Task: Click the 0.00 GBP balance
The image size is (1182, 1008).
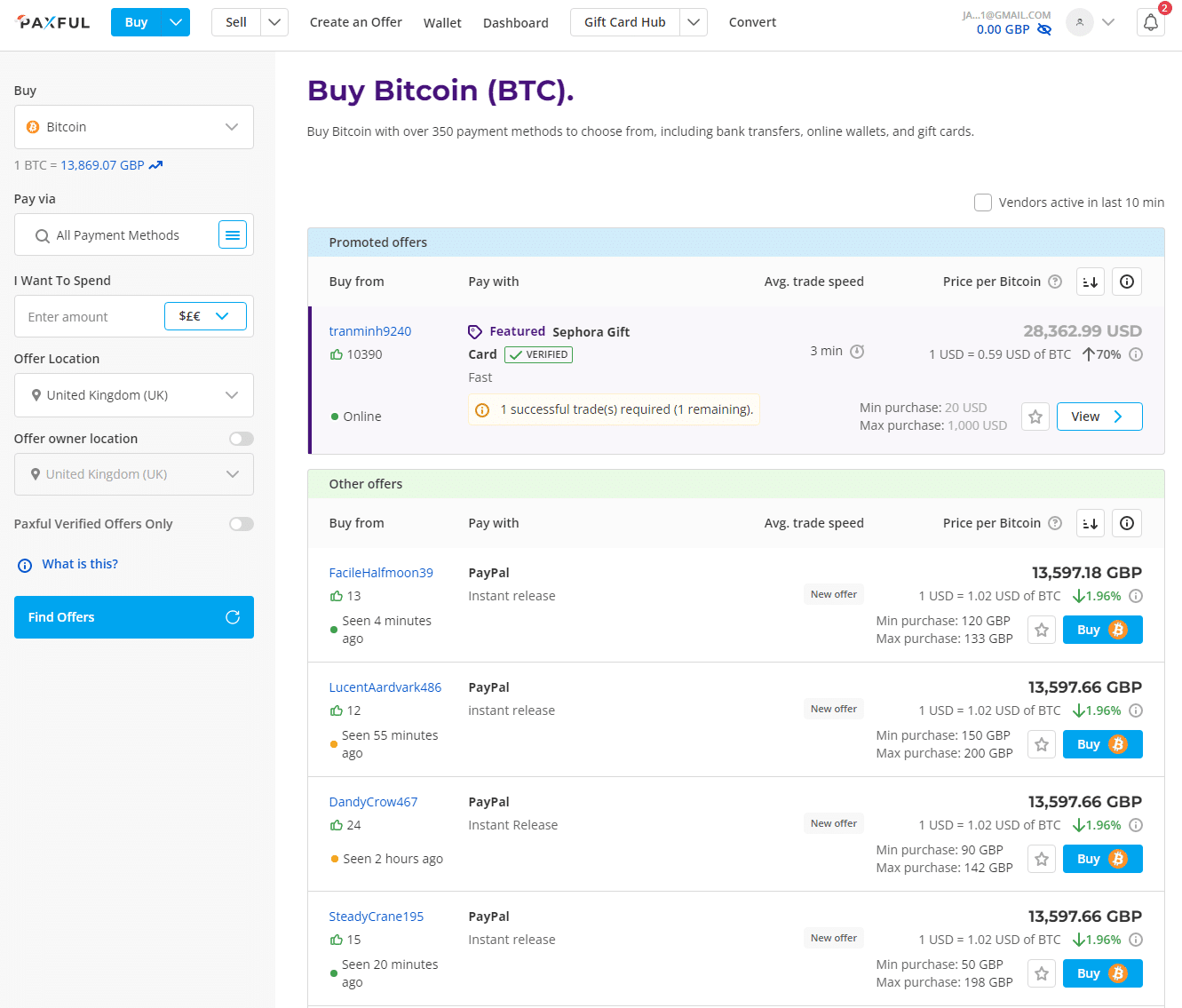Action: coord(1003,29)
